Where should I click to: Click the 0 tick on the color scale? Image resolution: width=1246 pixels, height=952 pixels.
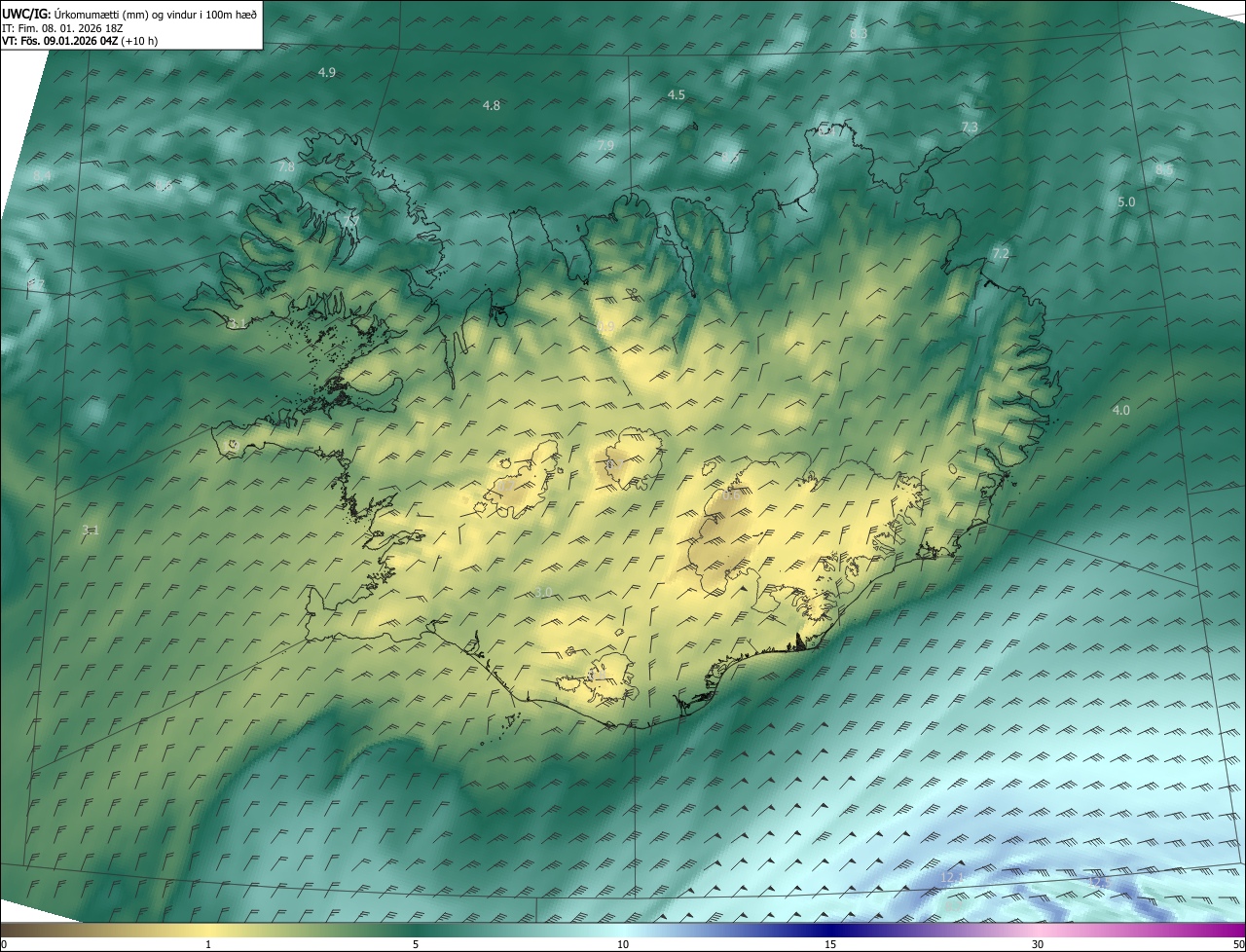pos(4,944)
